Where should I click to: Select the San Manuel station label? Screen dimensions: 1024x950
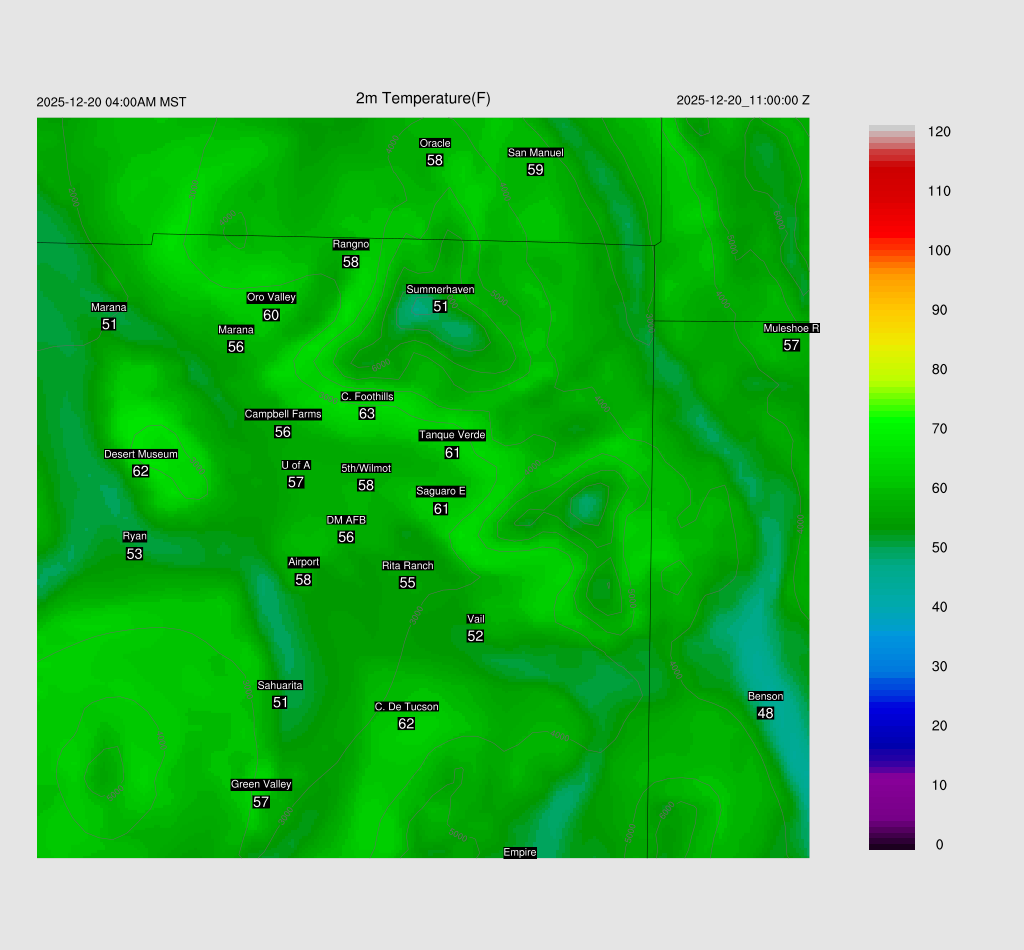point(535,152)
